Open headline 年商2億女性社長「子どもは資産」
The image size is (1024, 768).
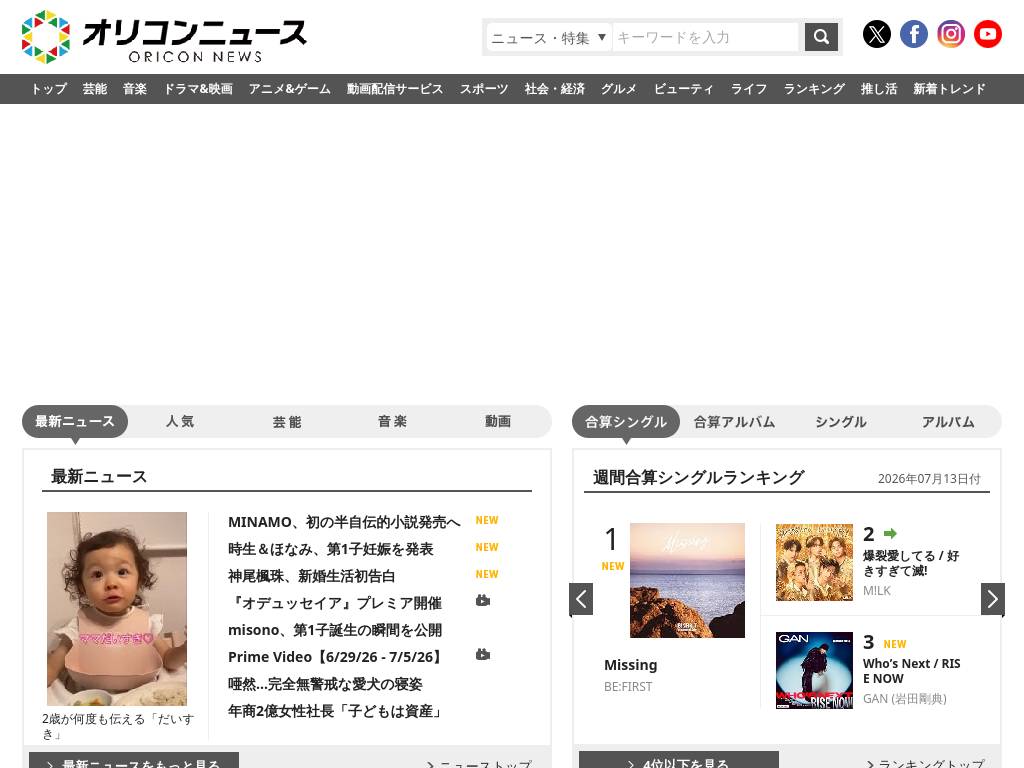click(x=335, y=711)
